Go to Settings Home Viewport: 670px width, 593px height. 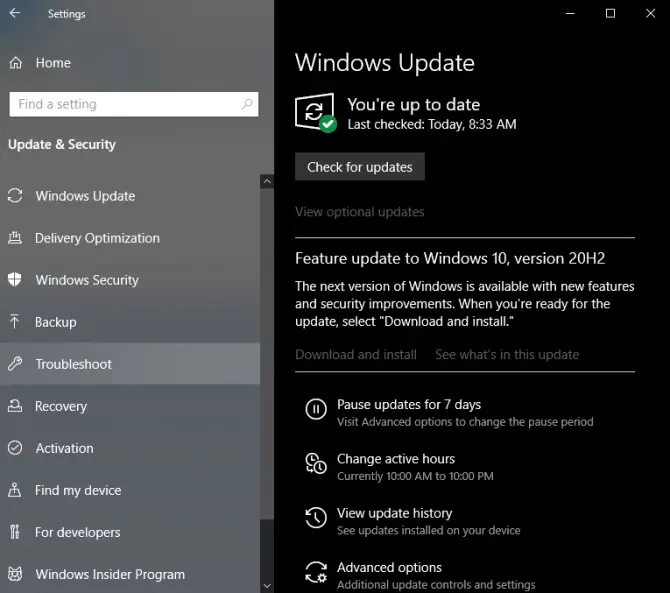click(x=130, y=63)
